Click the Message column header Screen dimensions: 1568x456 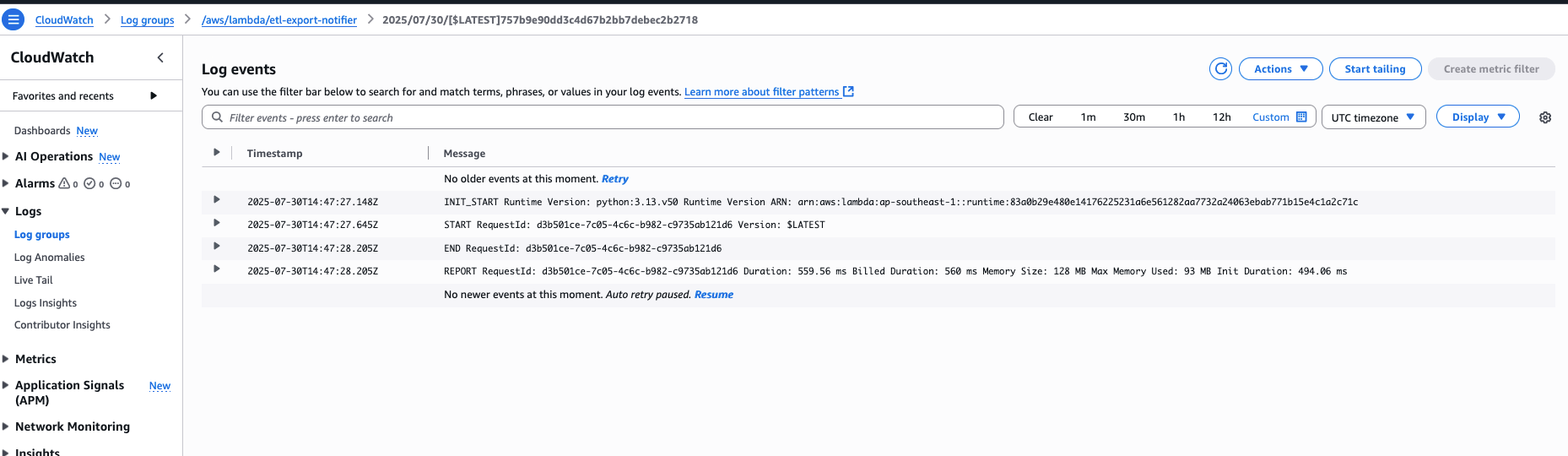(464, 154)
